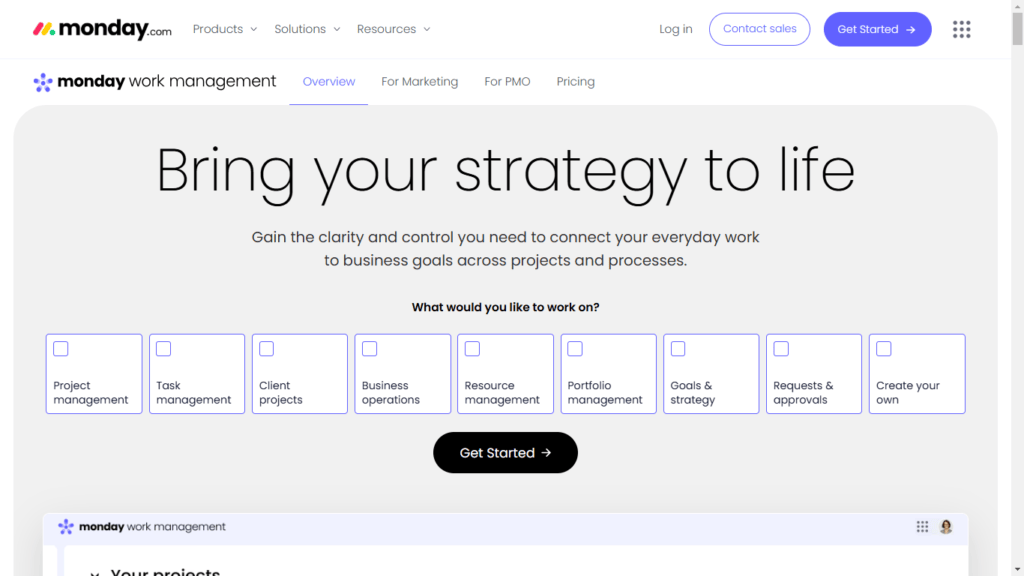Image resolution: width=1024 pixels, height=576 pixels.
Task: Click the Contact sales button
Action: click(759, 29)
